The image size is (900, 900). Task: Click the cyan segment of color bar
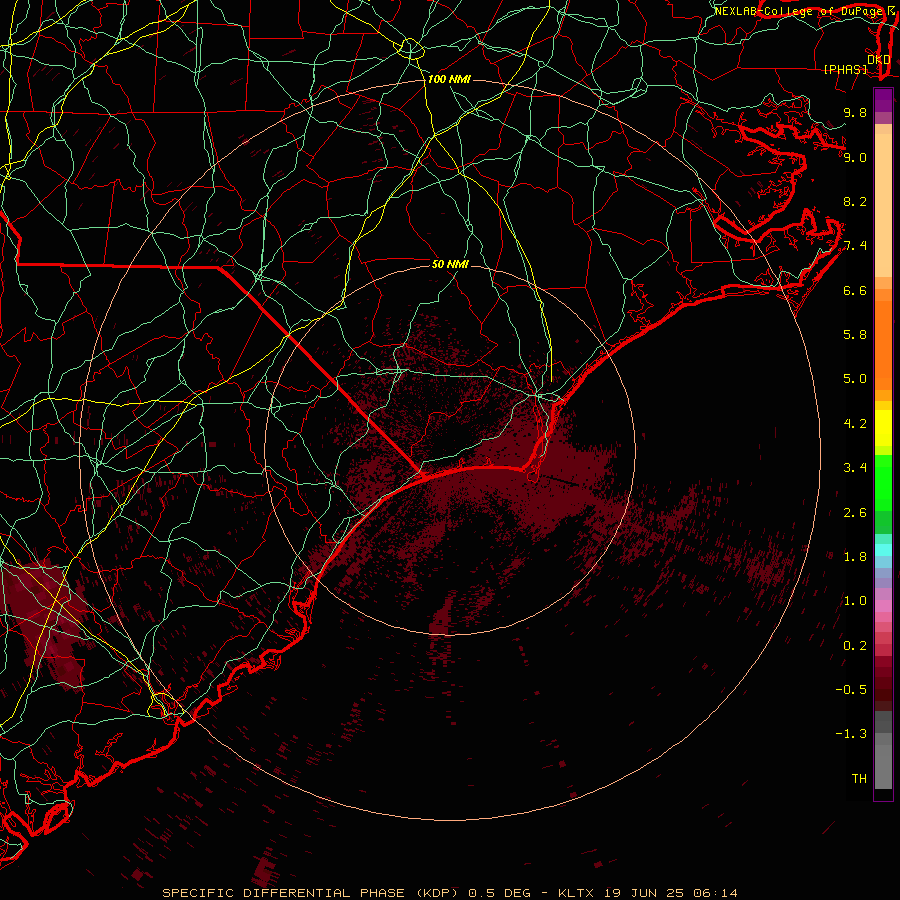click(x=883, y=550)
